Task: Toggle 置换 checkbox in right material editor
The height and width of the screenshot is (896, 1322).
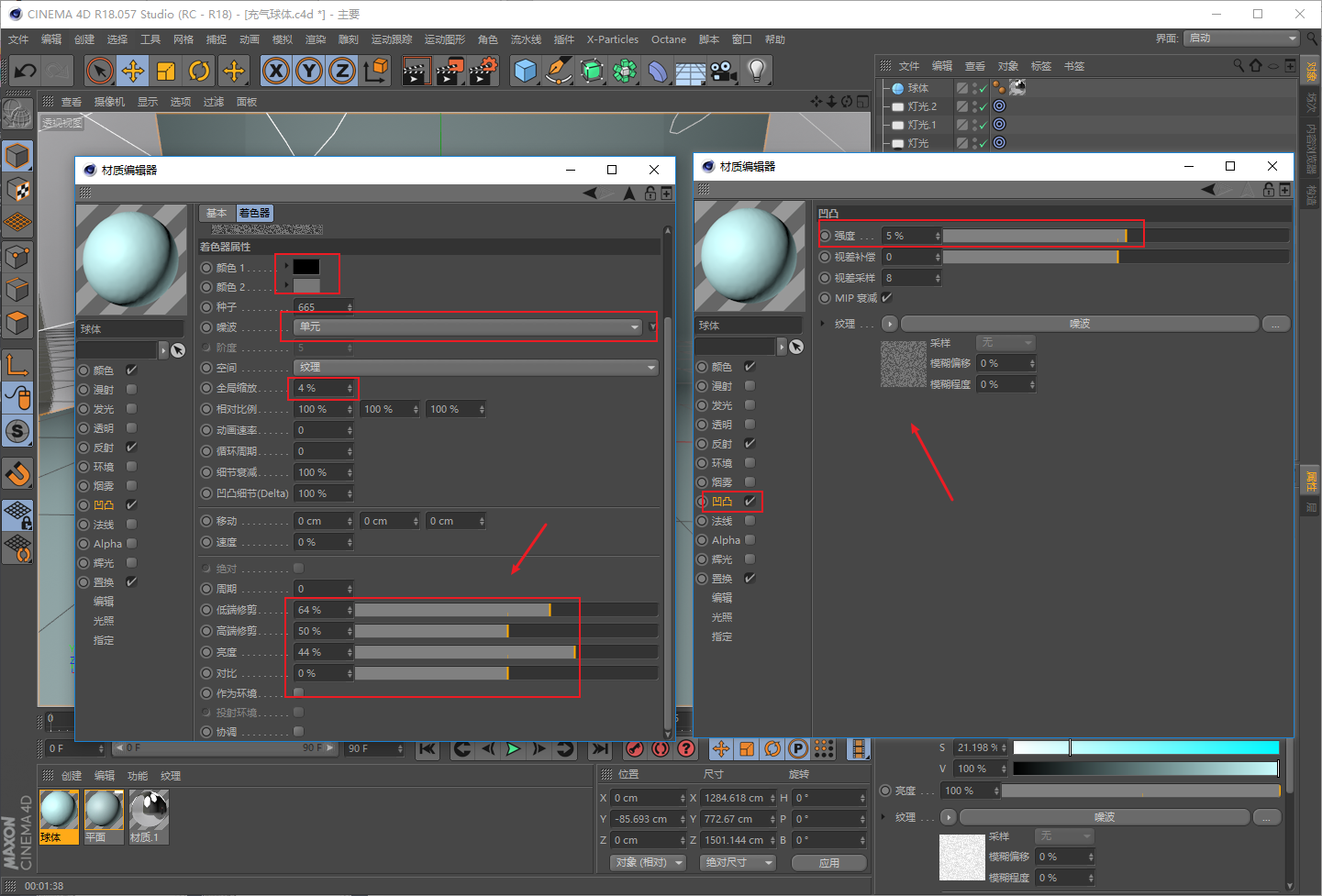Action: click(750, 579)
